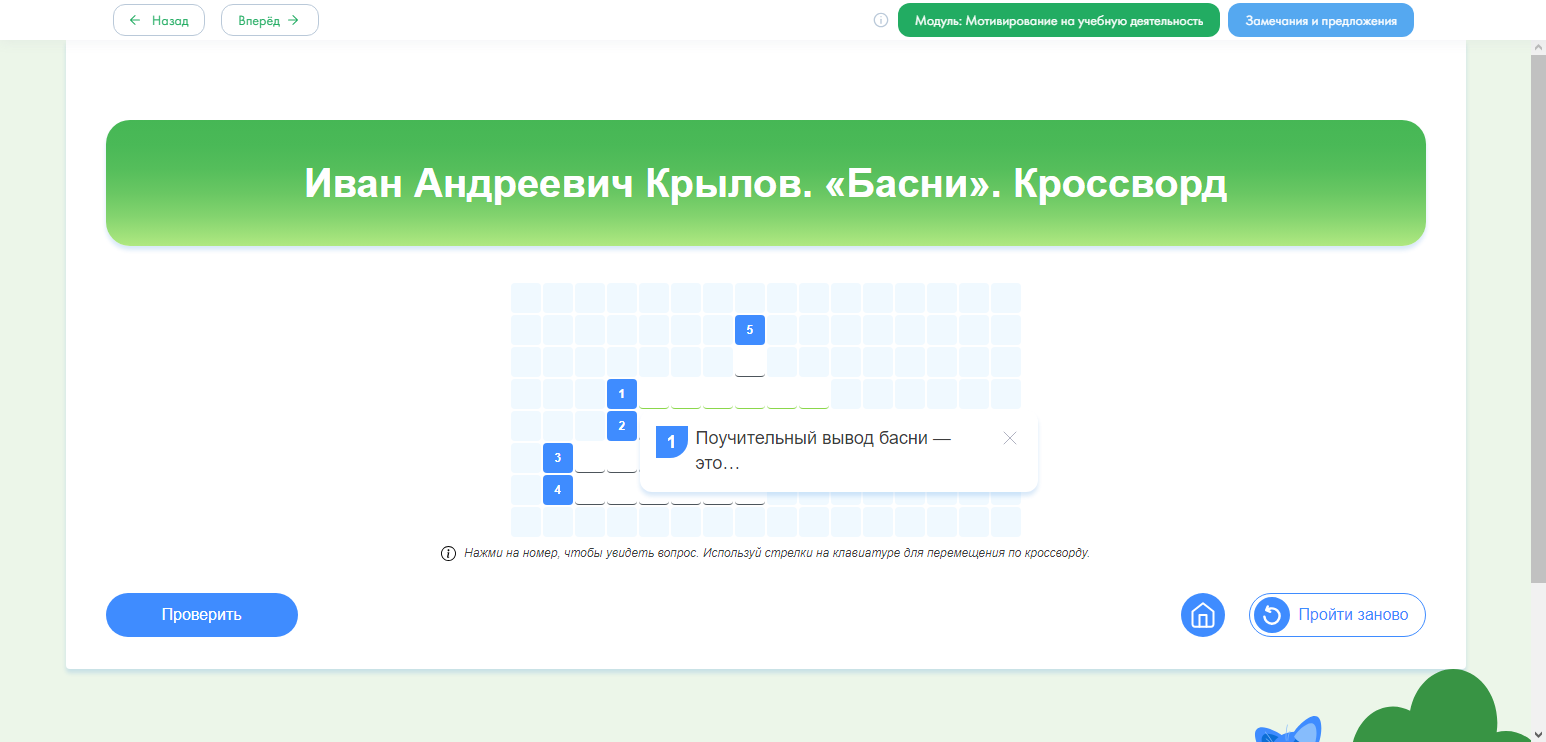The height and width of the screenshot is (742, 1546).
Task: Select crossword clue number 1
Action: (621, 394)
